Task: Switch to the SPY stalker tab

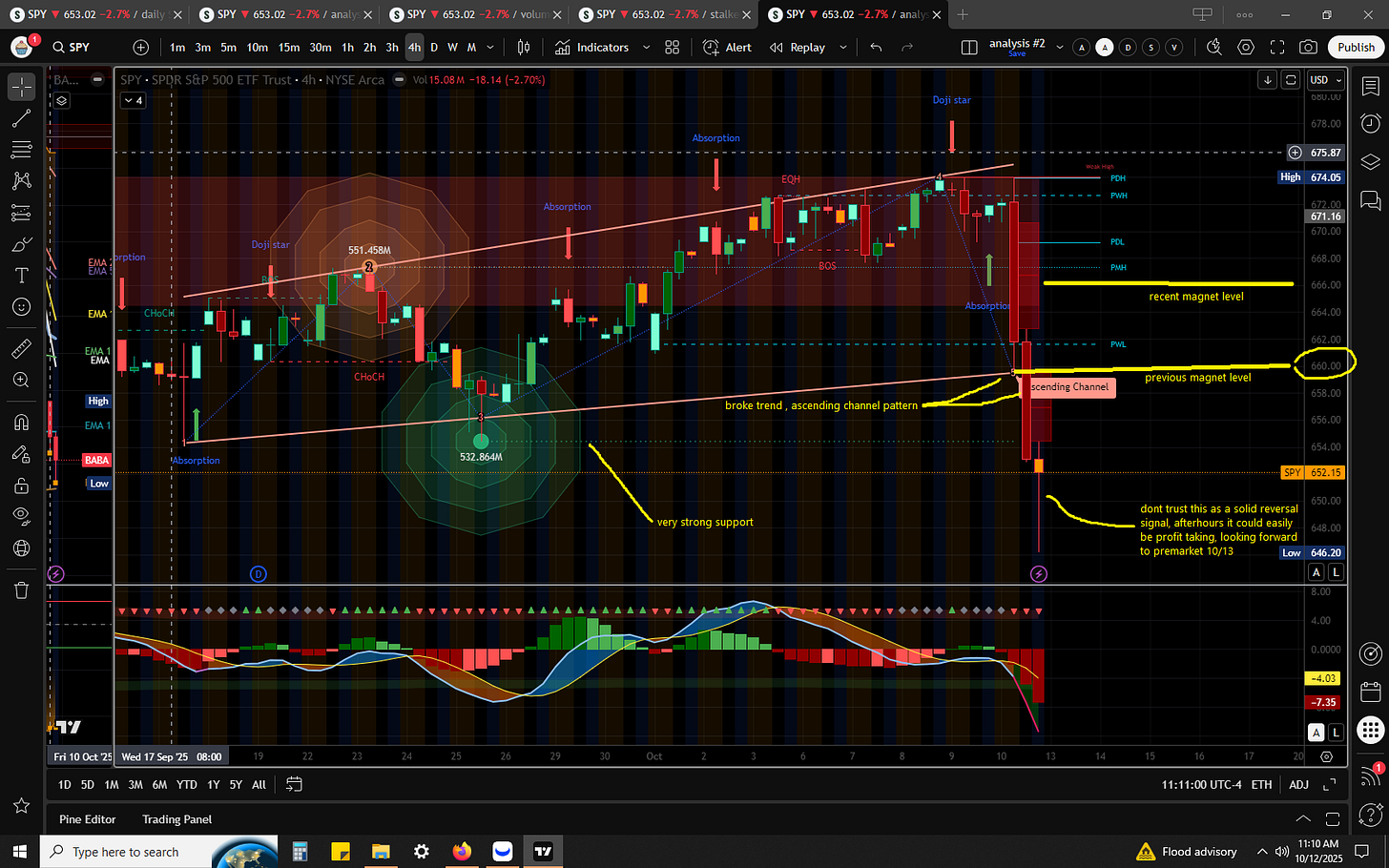Action: [665, 14]
